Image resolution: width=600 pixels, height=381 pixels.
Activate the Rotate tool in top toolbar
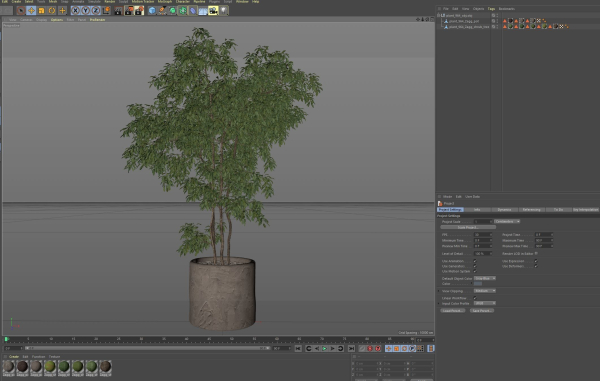tap(52, 11)
